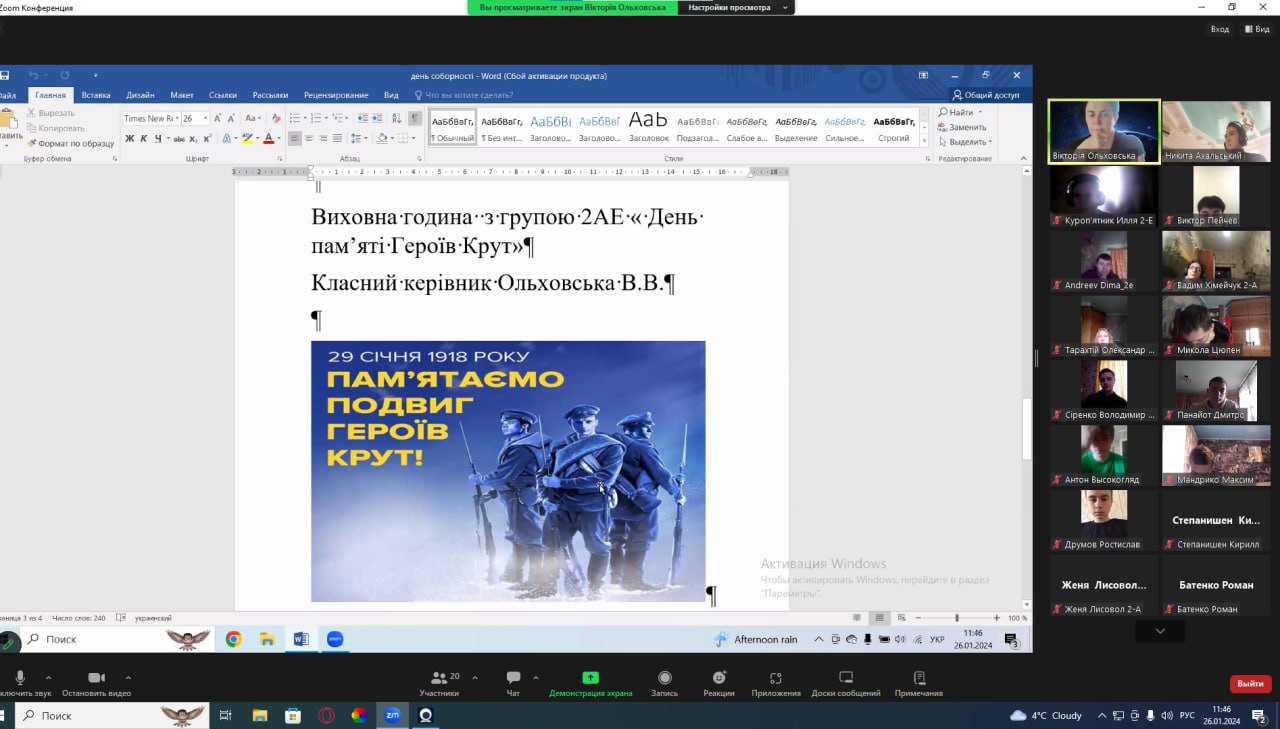
Task: Open the font color dropdown arrow
Action: [x=279, y=138]
